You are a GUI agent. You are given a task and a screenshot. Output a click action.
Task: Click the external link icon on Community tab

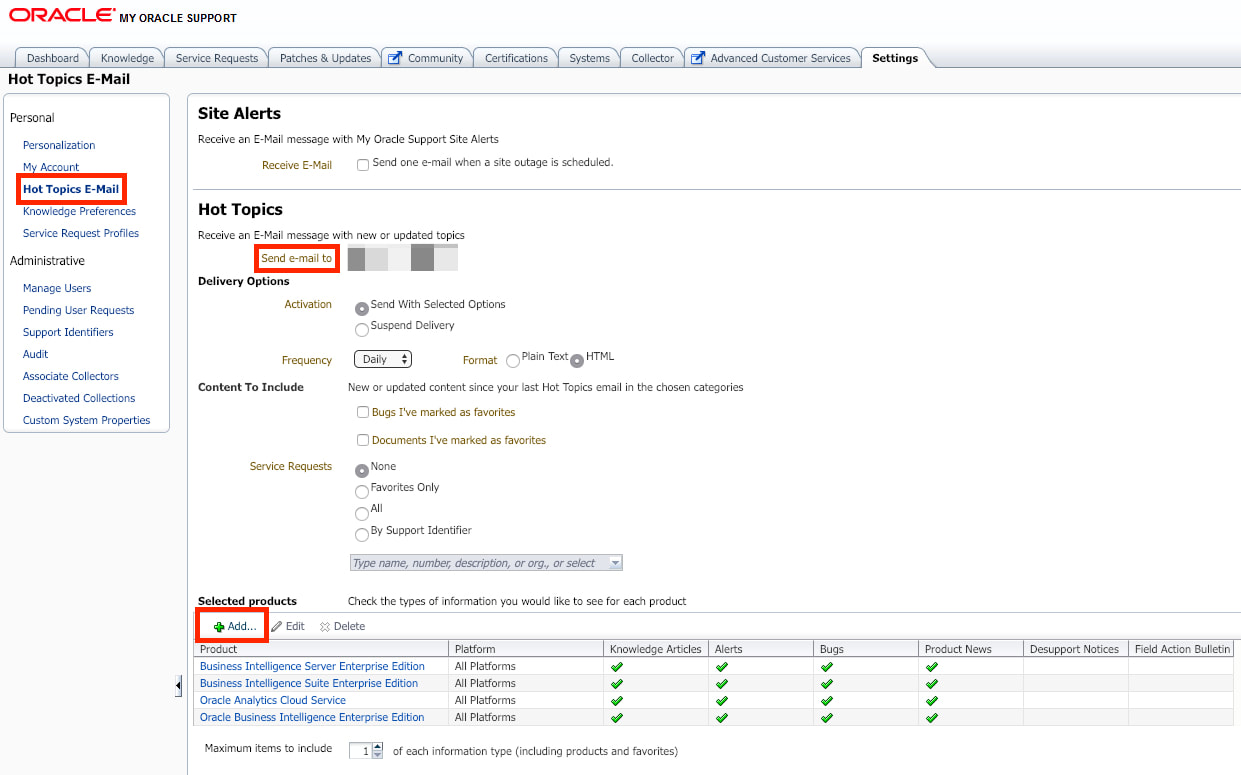395,58
